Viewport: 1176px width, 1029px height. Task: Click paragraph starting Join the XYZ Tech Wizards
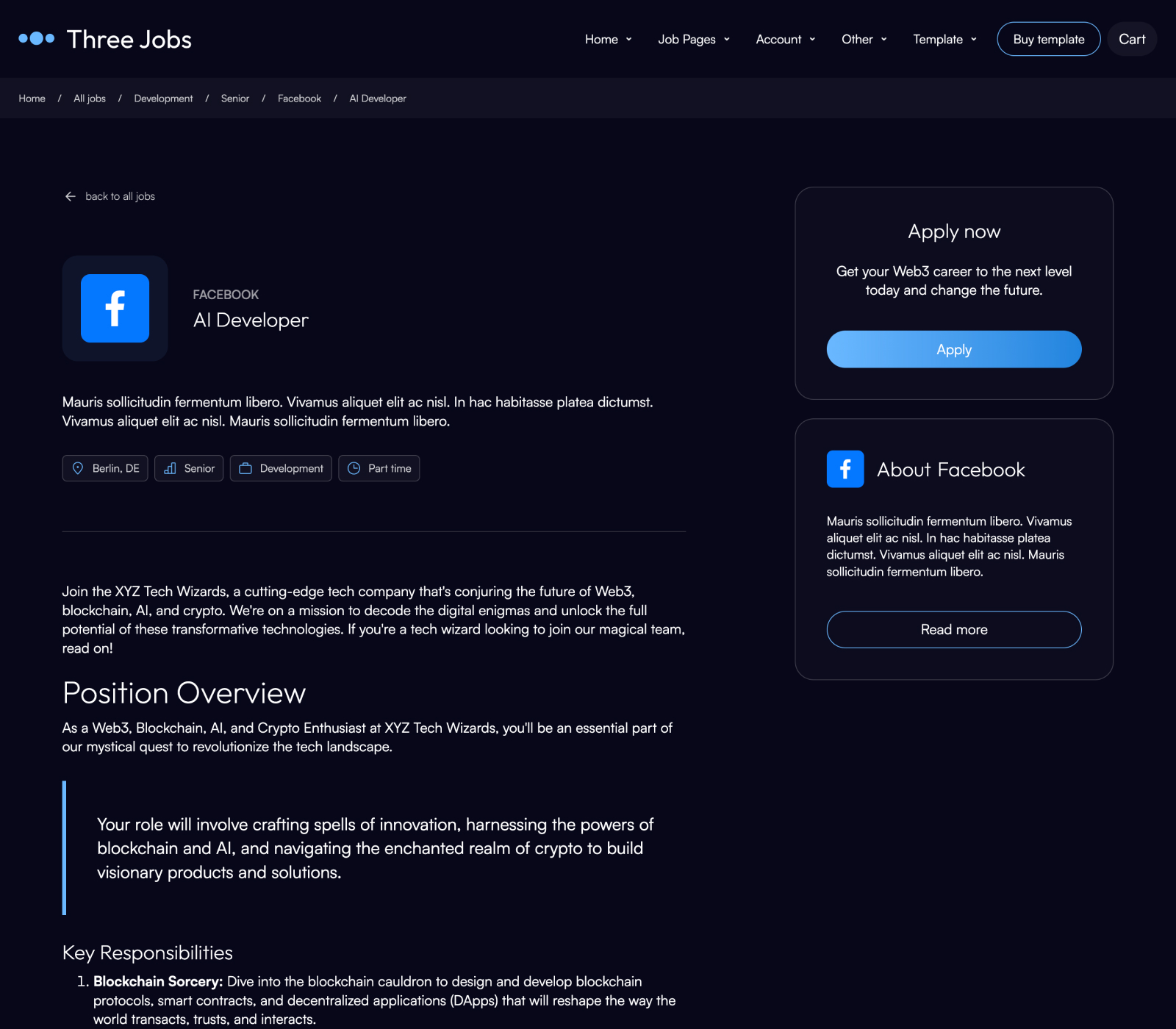373,620
